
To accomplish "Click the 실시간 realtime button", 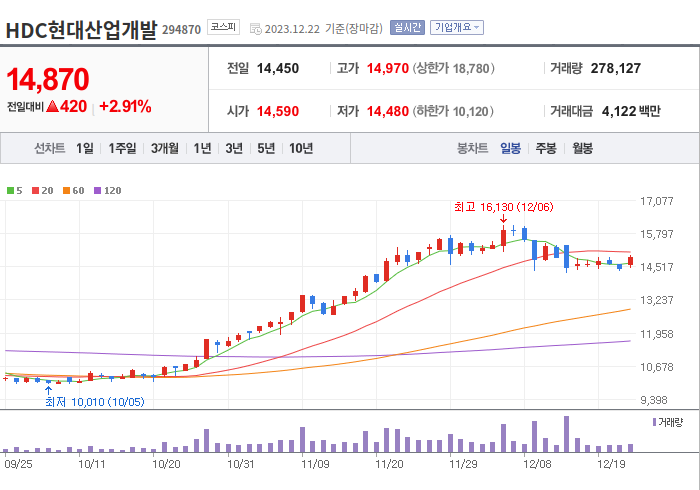I will (407, 28).
